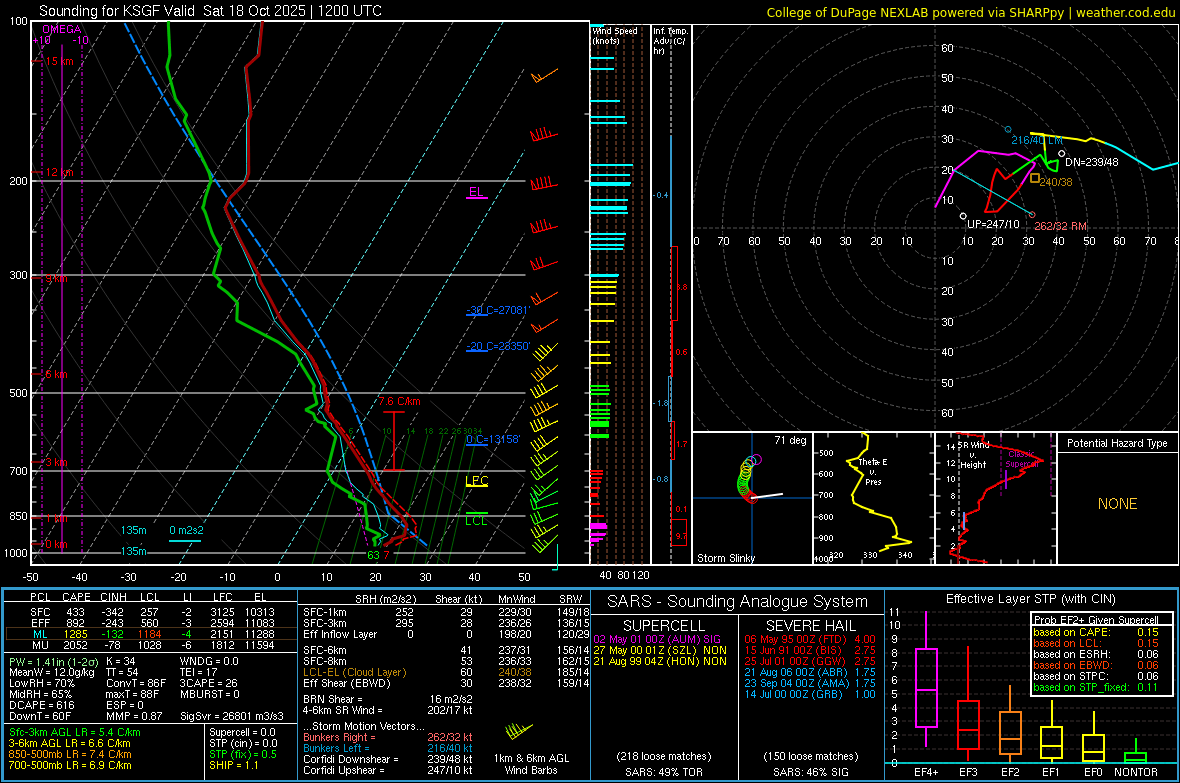Click the Theta-E v. Pres label
Image resolution: width=1180 pixels, height=783 pixels.
[873, 471]
